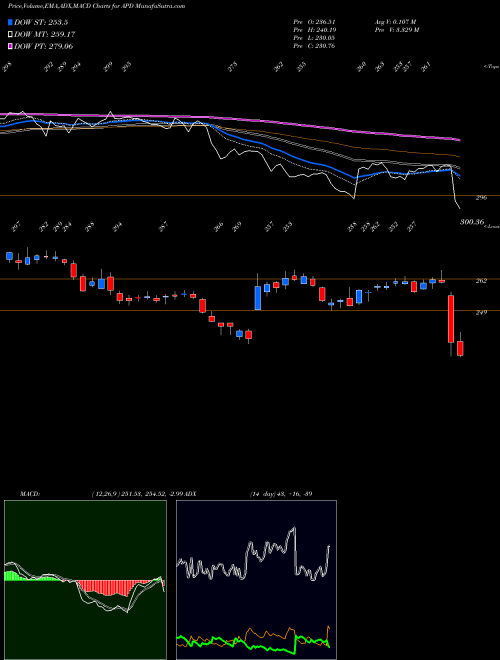This screenshot has height=660, width=500.
Task: Click the tall blue candlestick mid-chart
Action: coord(258,298)
